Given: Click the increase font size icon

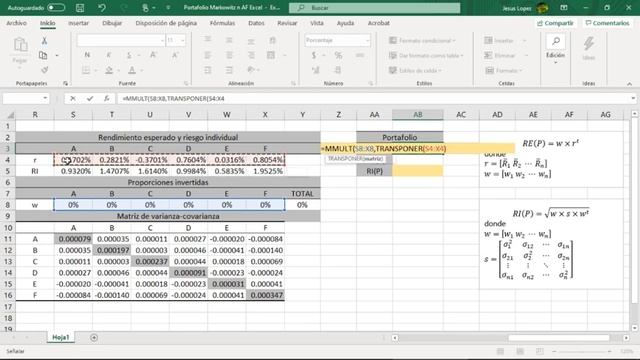Looking at the screenshot, I should [x=153, y=55].
